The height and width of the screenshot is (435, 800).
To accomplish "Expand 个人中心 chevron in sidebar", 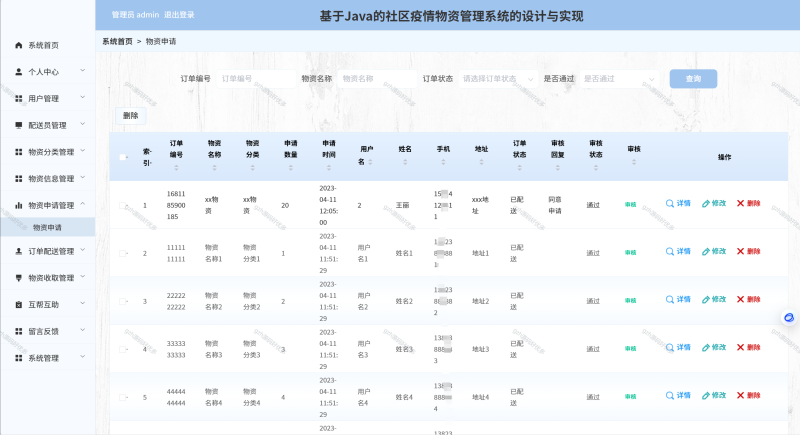I will tap(83, 71).
